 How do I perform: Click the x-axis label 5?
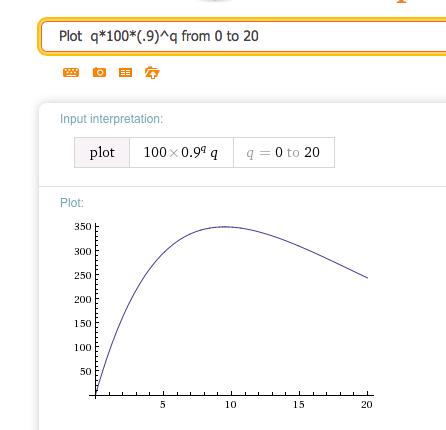pos(163,405)
